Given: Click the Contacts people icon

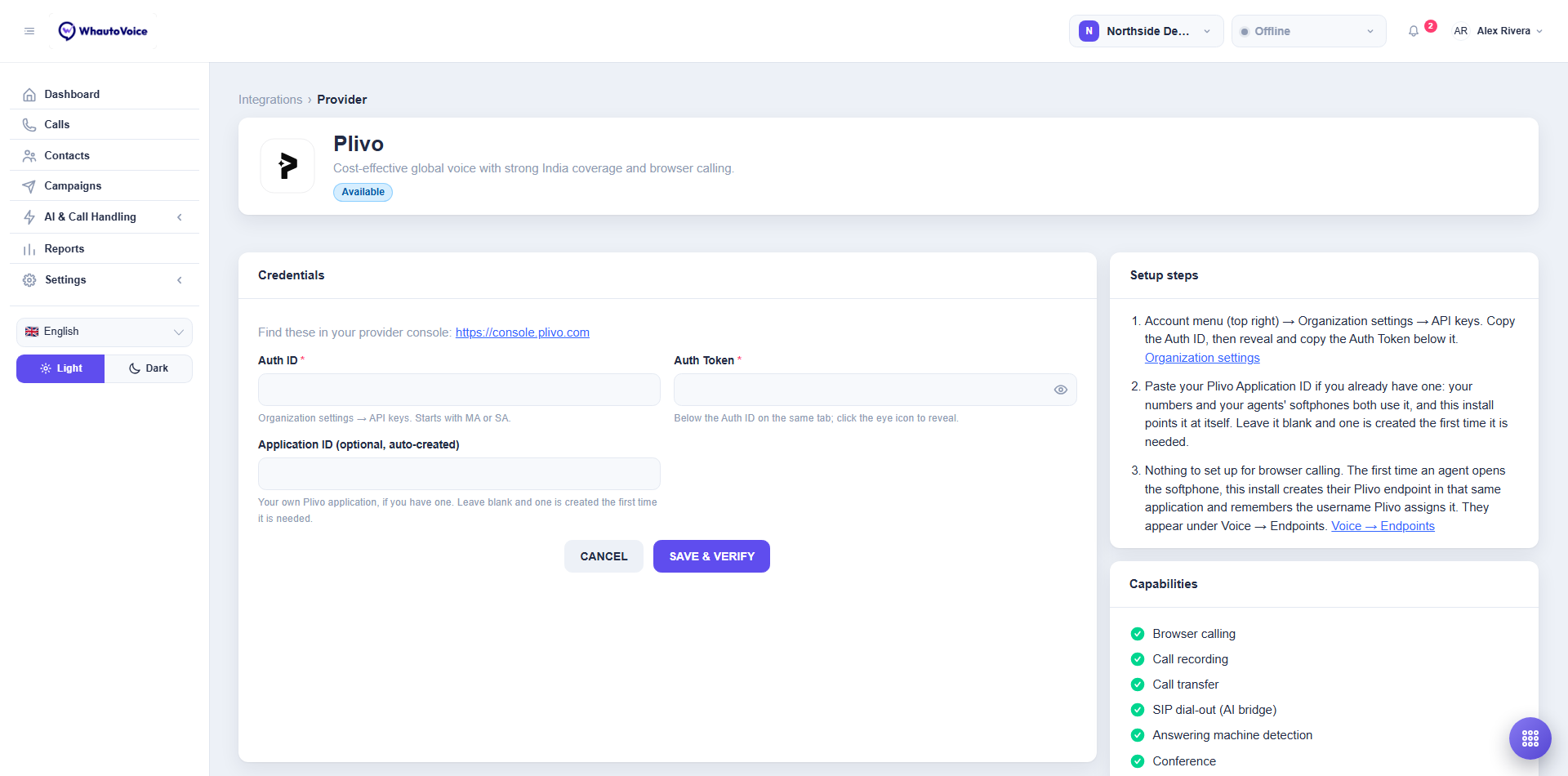Looking at the screenshot, I should coord(29,156).
